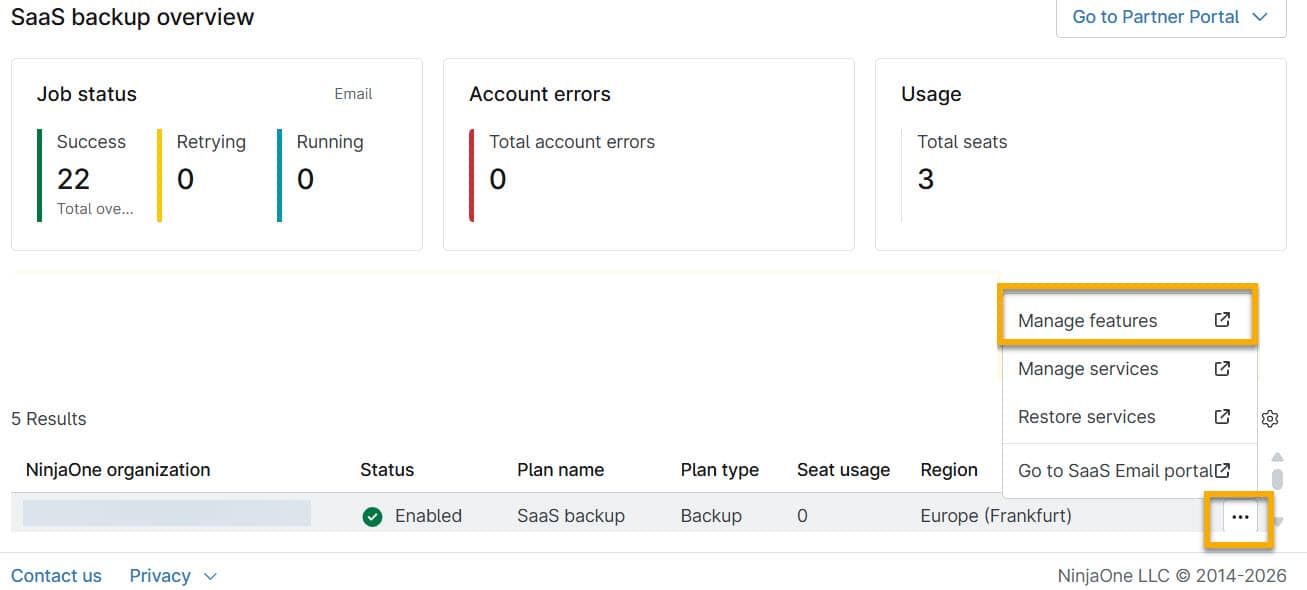Click the green Enabled checkmark icon

[372, 517]
